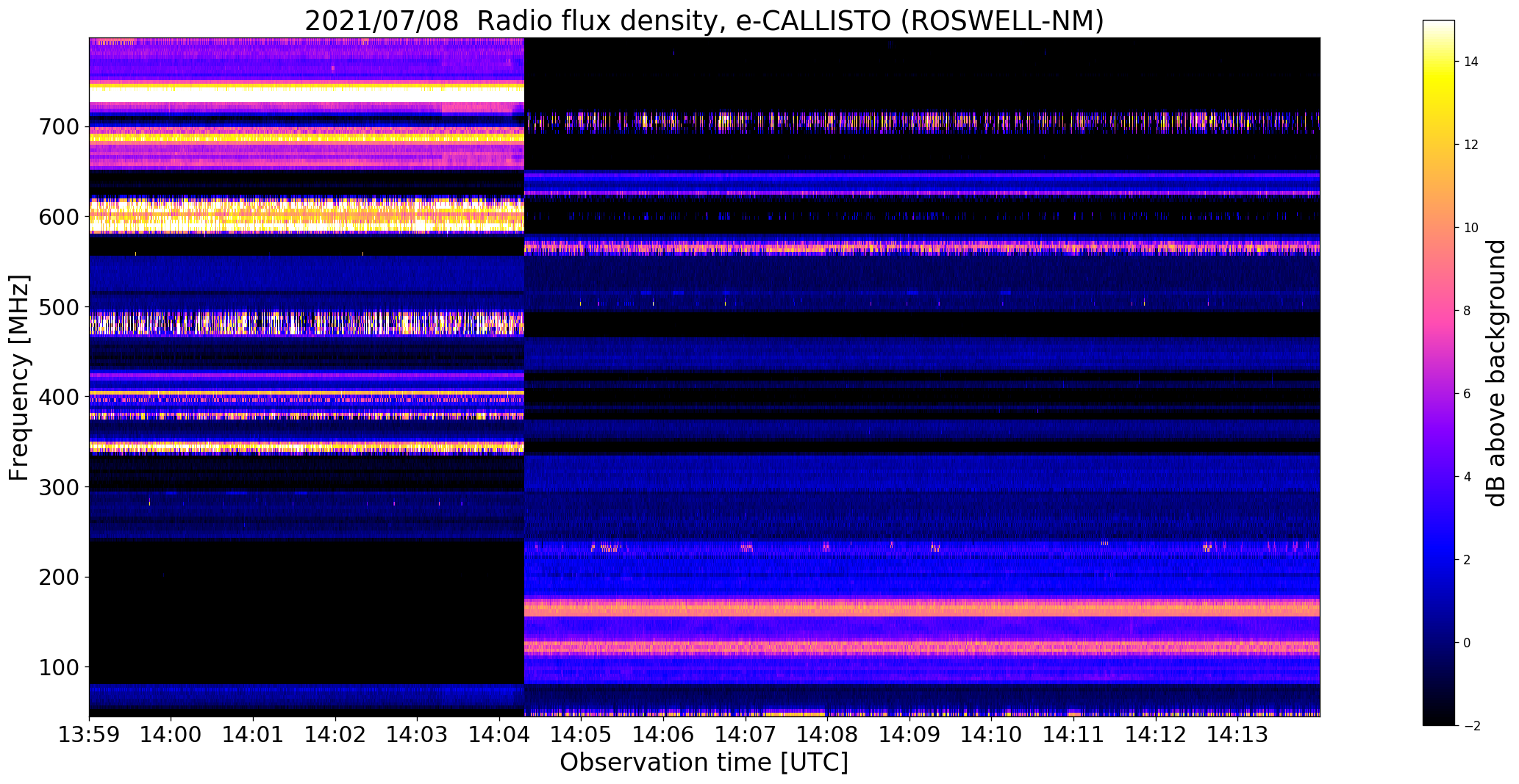Click the 14:01 time tick label
1519x784 pixels.
[x=254, y=736]
